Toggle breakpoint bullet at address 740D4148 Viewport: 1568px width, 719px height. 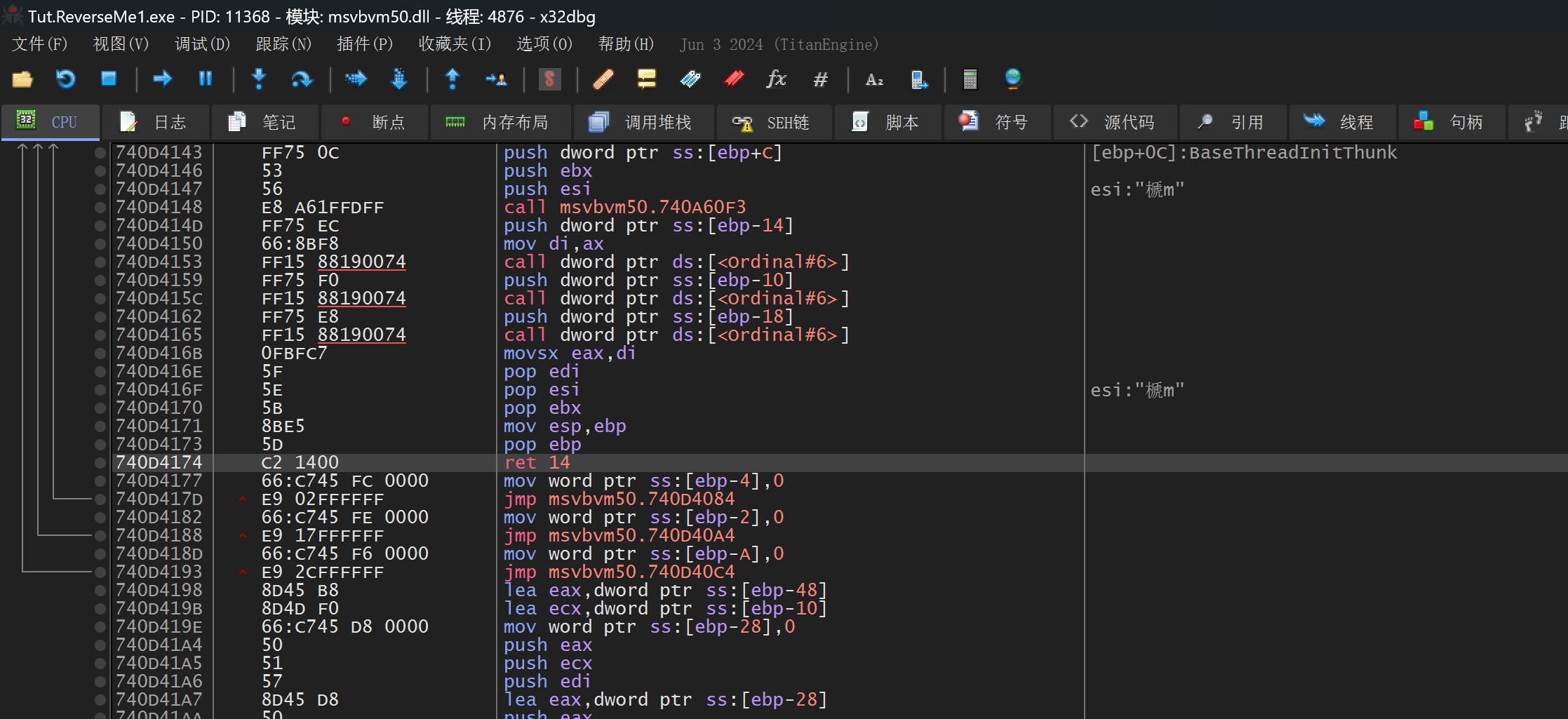100,208
